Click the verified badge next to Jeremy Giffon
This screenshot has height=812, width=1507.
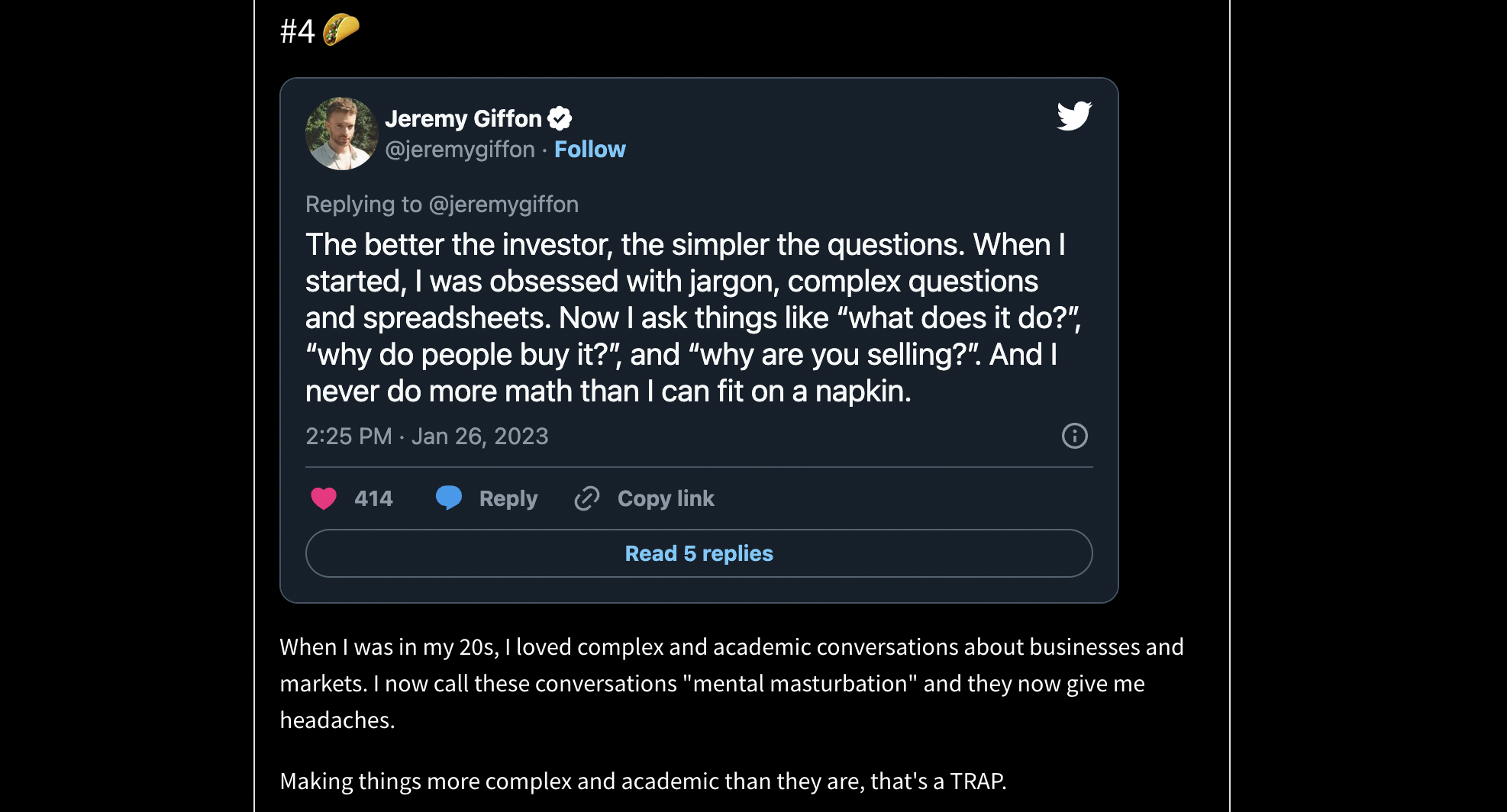(x=560, y=118)
